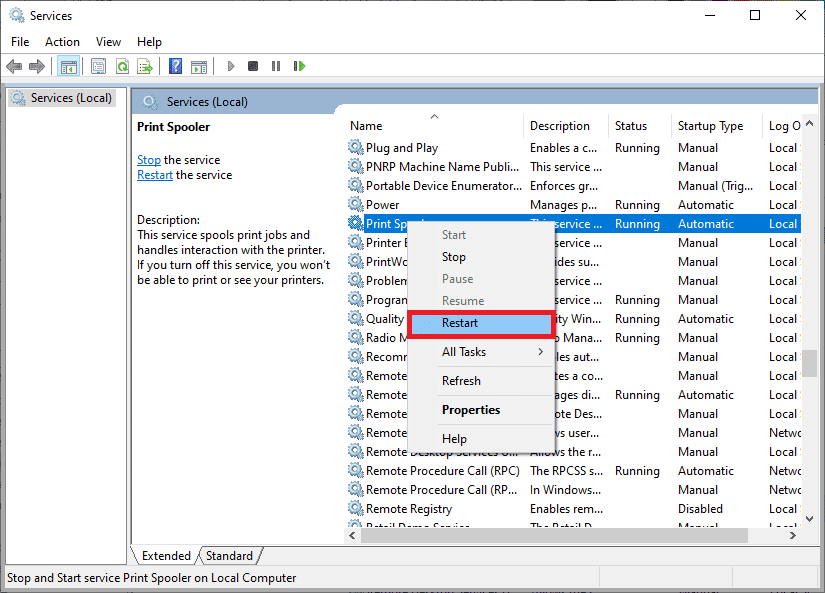The image size is (825, 593).
Task: Sort by the Startup Type column header
Action: 710,126
